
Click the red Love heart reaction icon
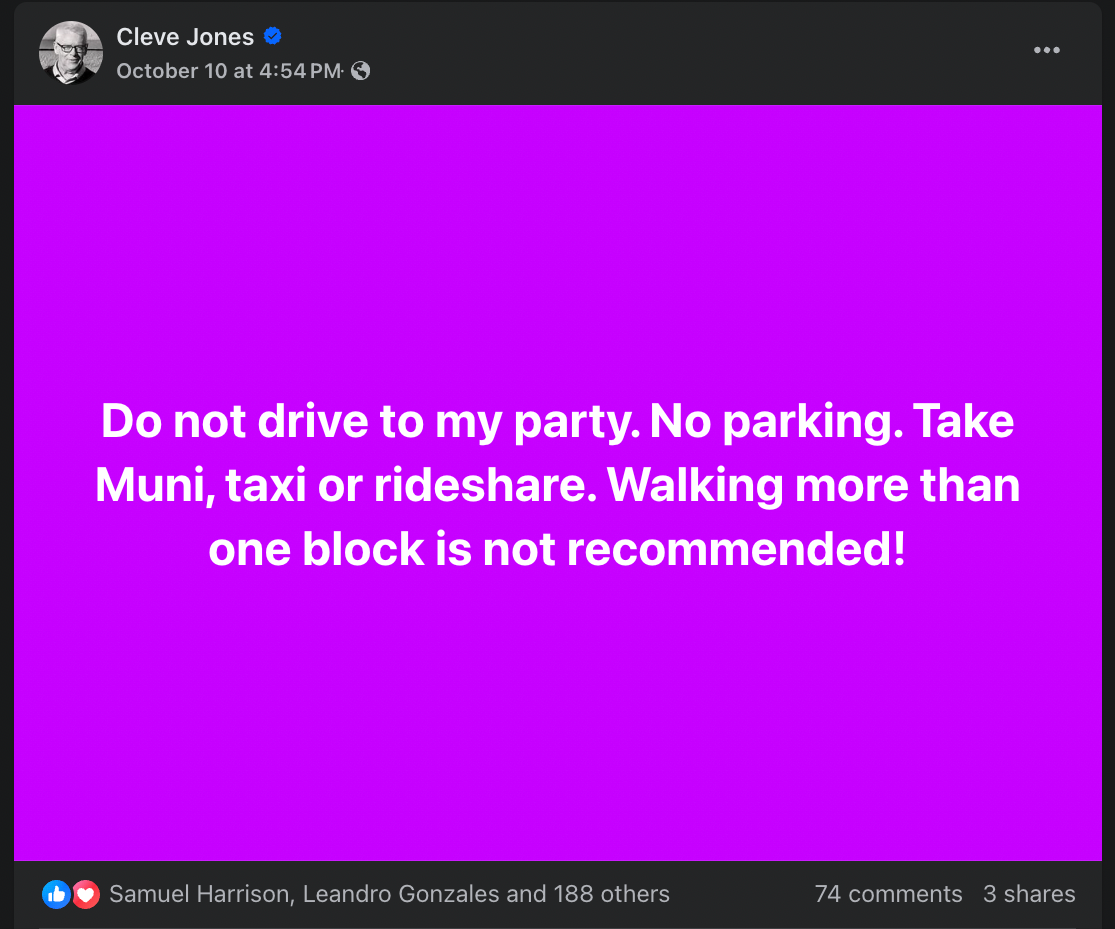tap(86, 894)
